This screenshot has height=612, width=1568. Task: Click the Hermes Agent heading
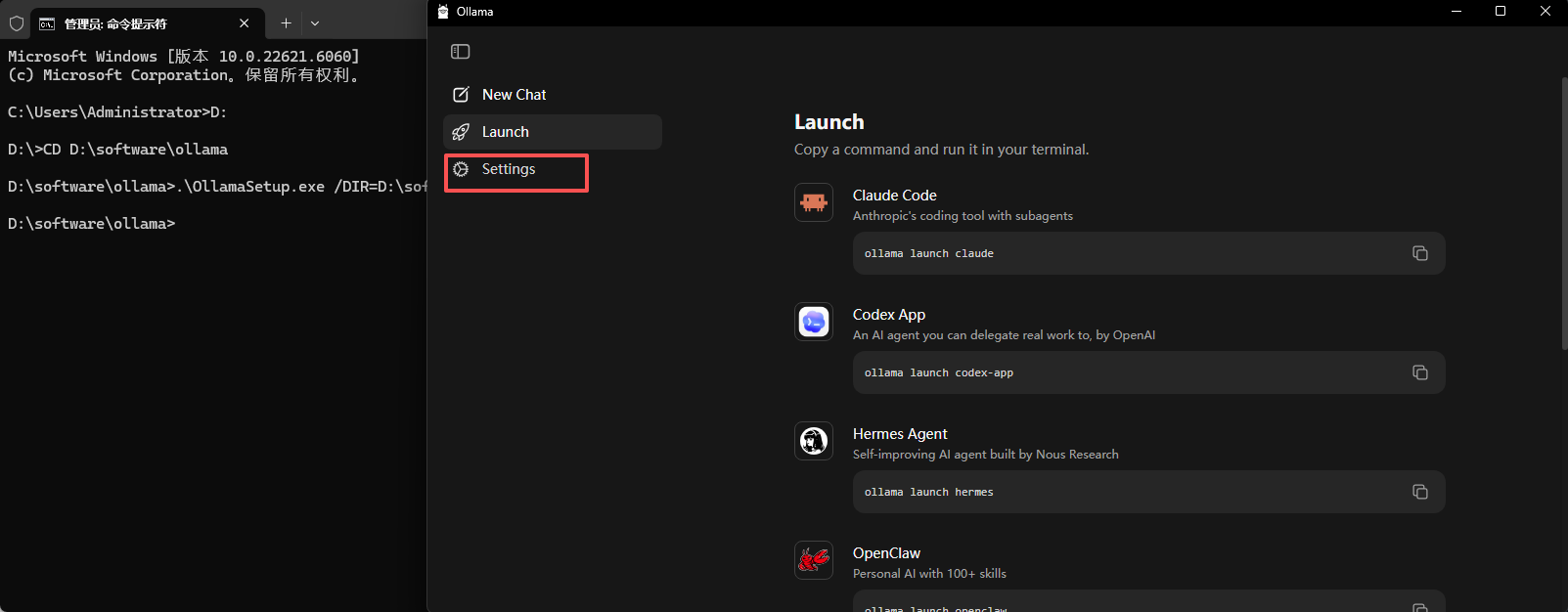(900, 434)
